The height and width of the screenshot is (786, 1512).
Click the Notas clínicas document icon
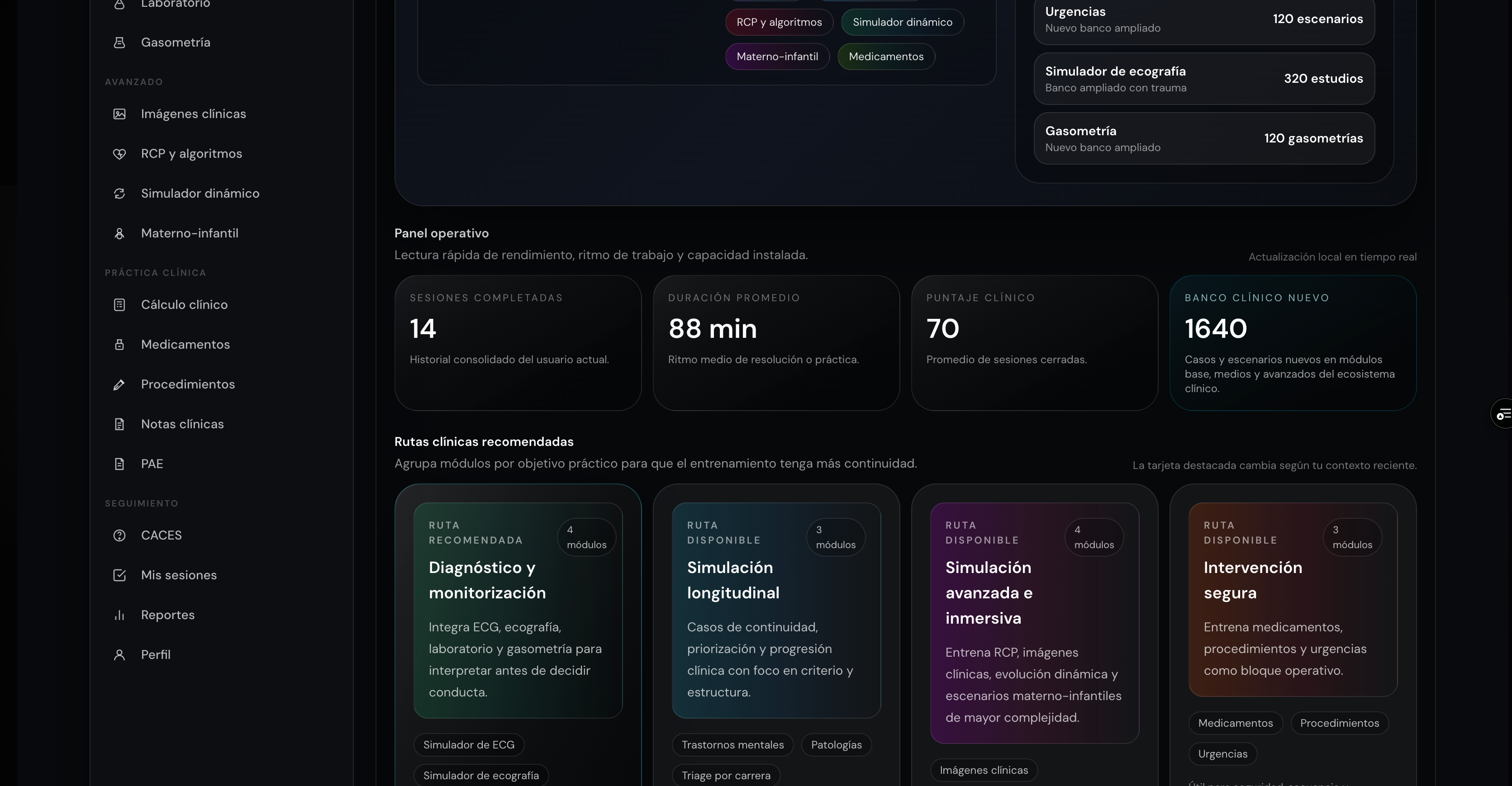(119, 424)
